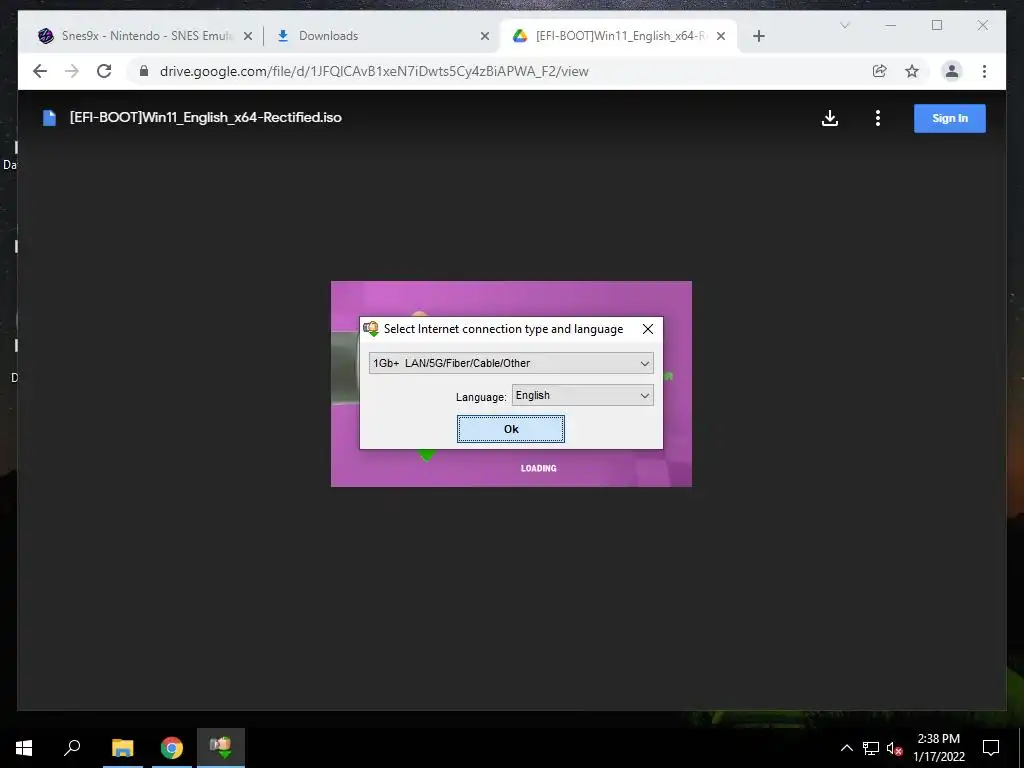Open the network status tray icon
Screen dimensions: 1024x768
pyautogui.click(x=871, y=748)
